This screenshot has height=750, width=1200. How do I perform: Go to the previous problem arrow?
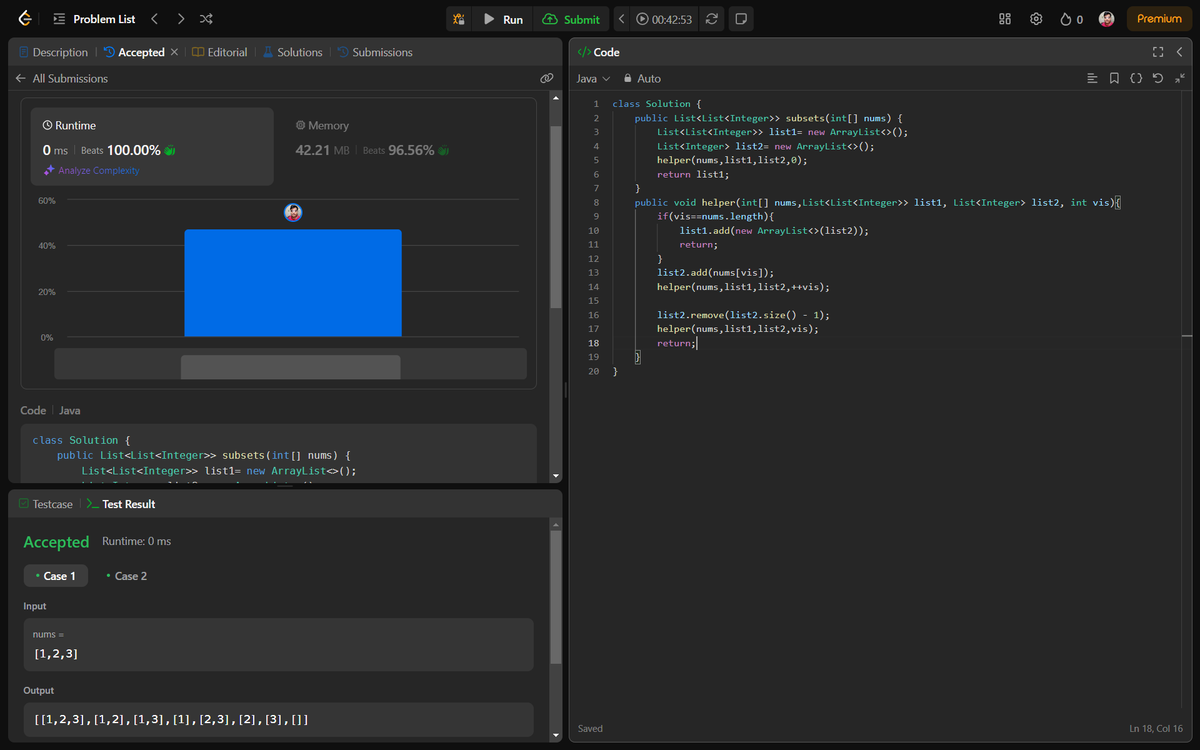pos(154,19)
